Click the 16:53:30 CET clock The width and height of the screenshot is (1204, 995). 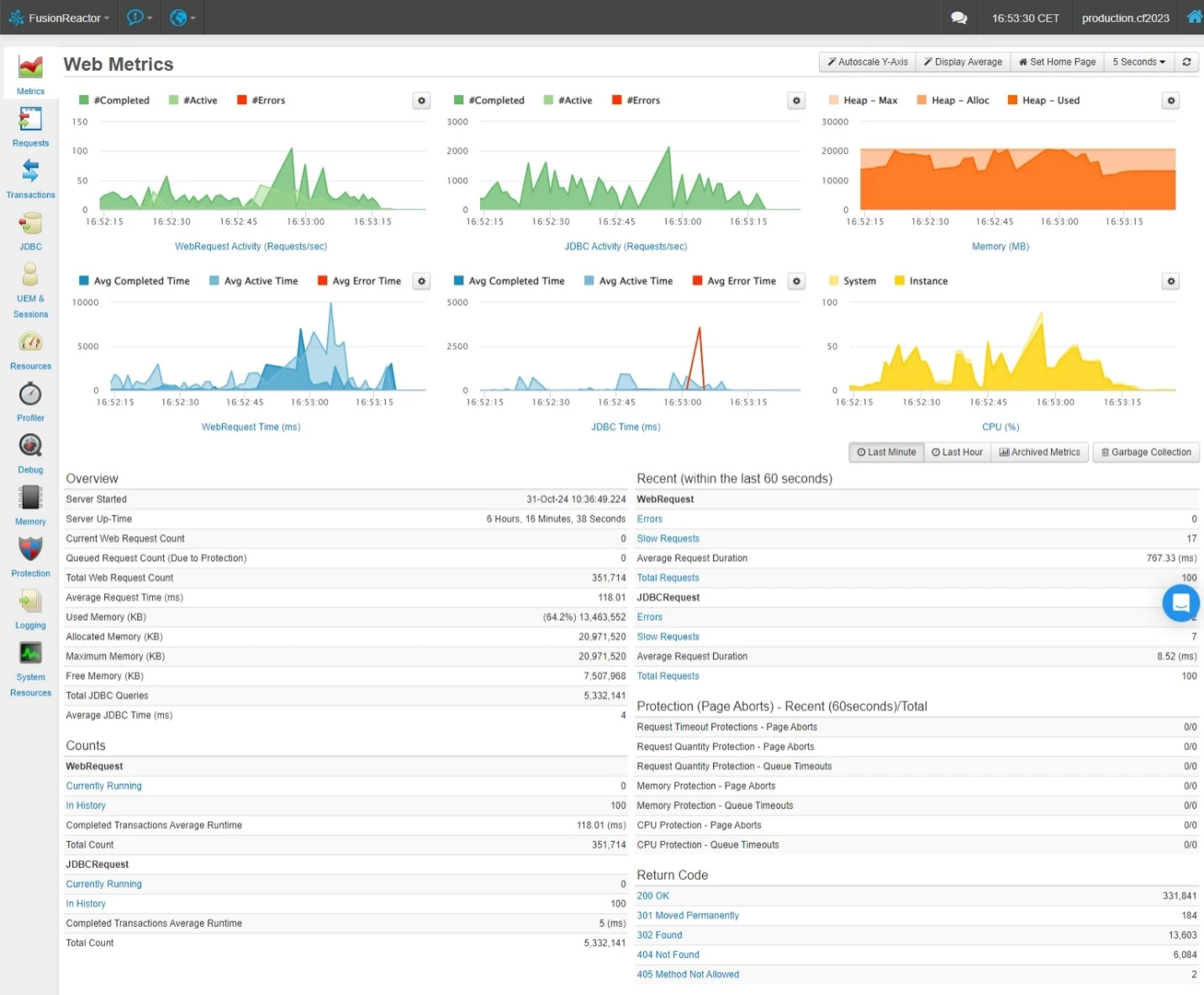[1025, 18]
